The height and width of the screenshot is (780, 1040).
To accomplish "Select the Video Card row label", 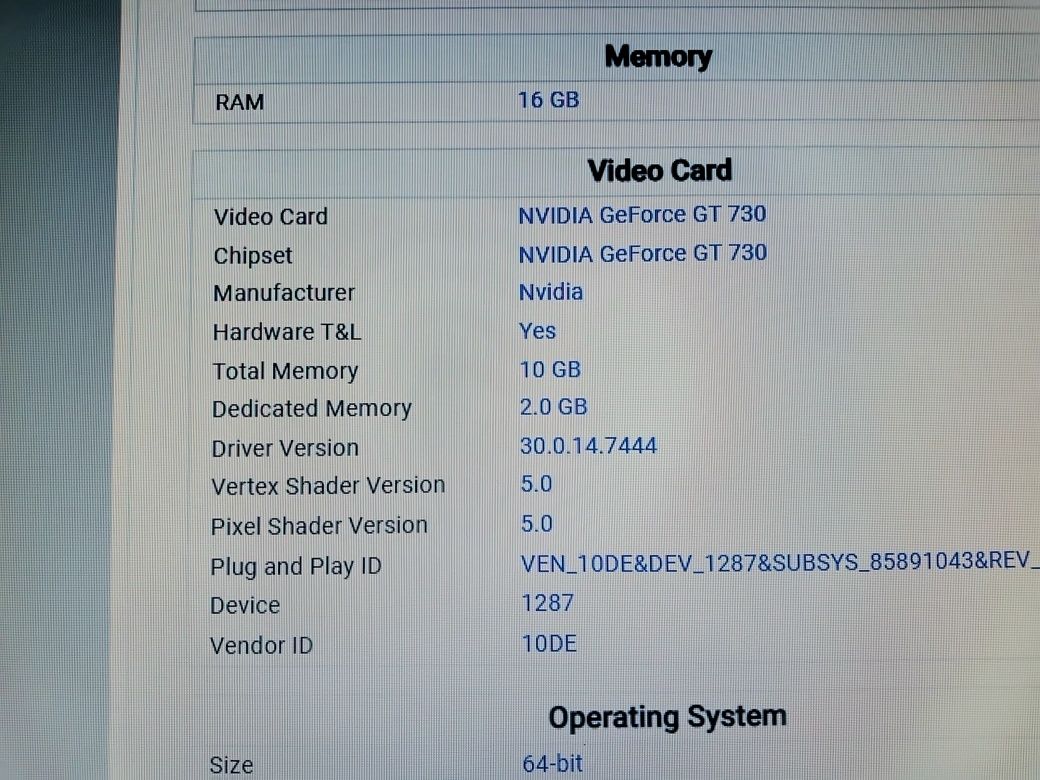I will point(271,216).
